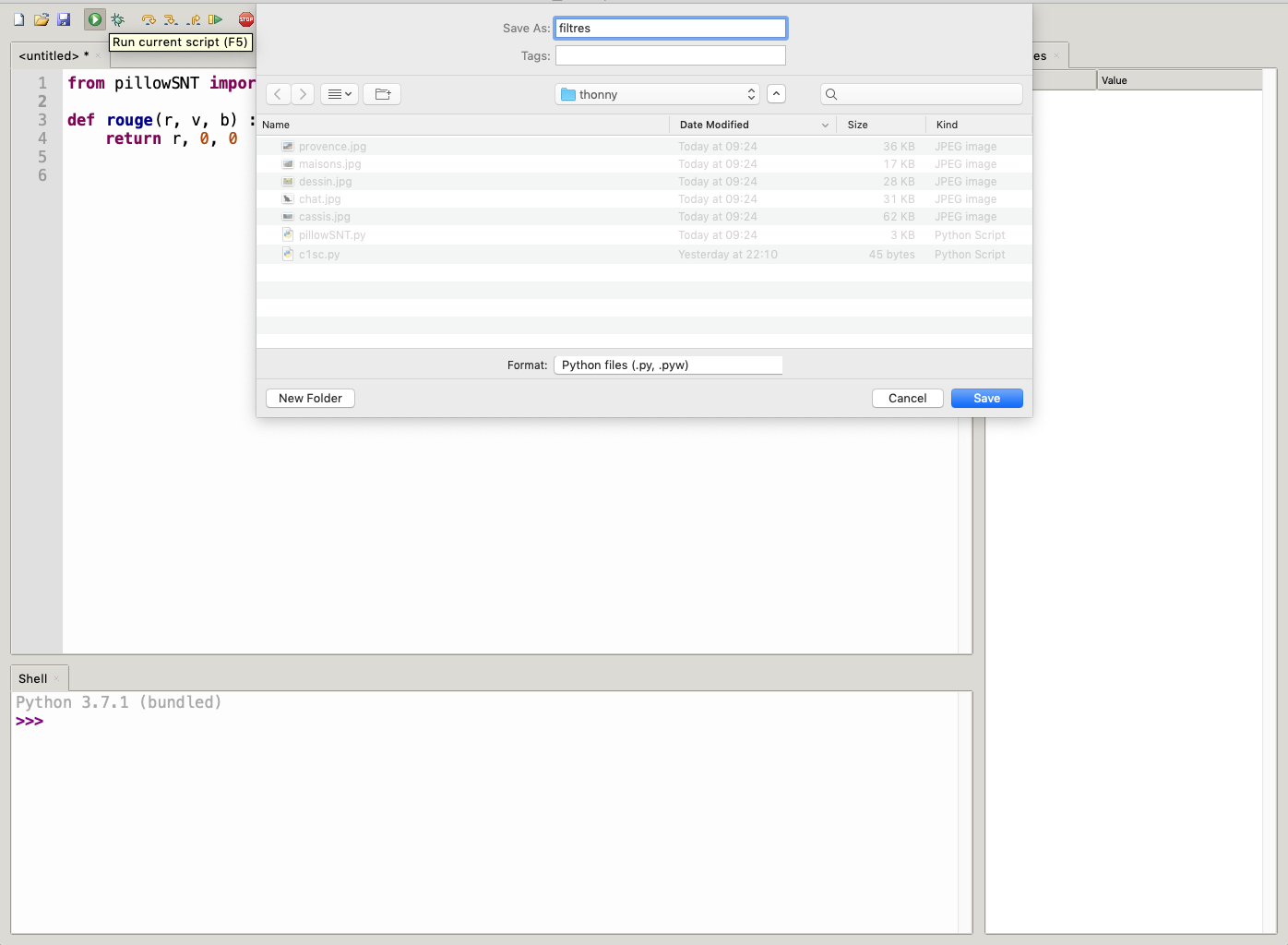Click the Resume debug icon
1288x945 pixels.
(215, 19)
